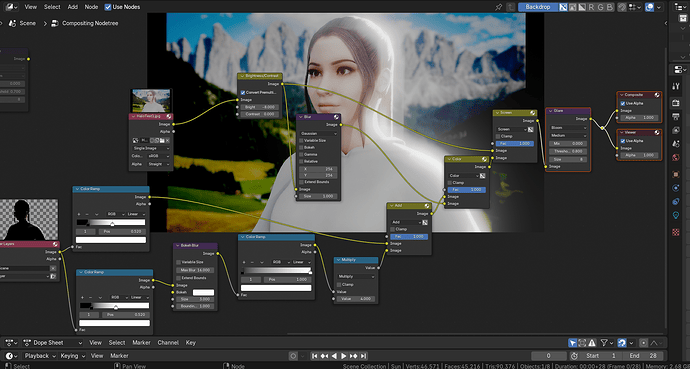Open Screen blend mode dropdown
This screenshot has height=369, width=690.
511,129
